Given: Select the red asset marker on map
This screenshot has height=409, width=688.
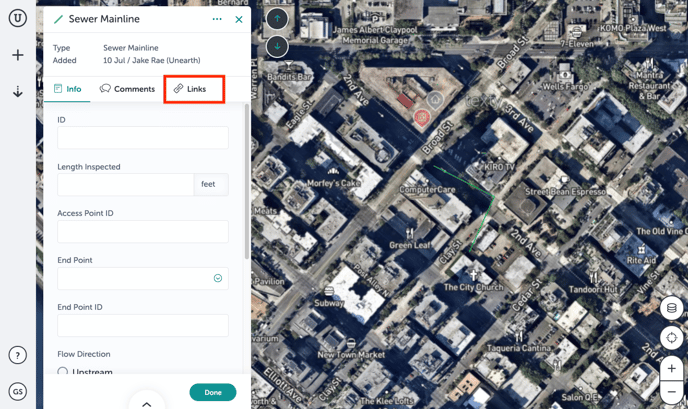Looking at the screenshot, I should (422, 118).
